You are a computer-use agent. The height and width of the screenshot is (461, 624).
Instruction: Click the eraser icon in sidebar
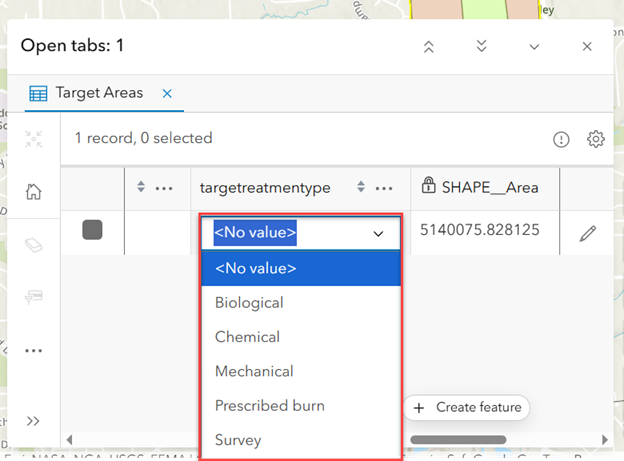[33, 245]
